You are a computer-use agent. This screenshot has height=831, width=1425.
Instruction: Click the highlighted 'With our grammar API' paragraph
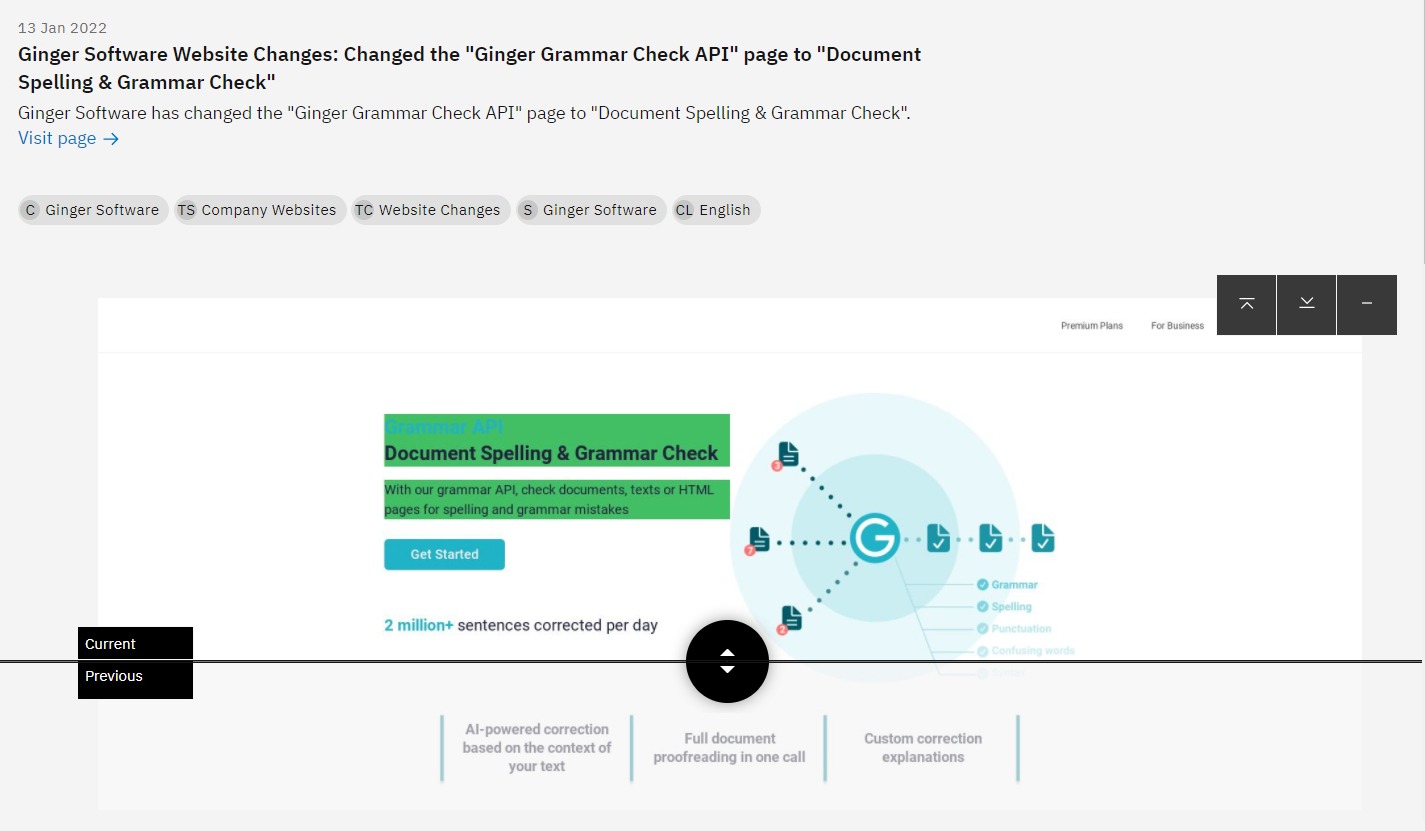point(557,500)
